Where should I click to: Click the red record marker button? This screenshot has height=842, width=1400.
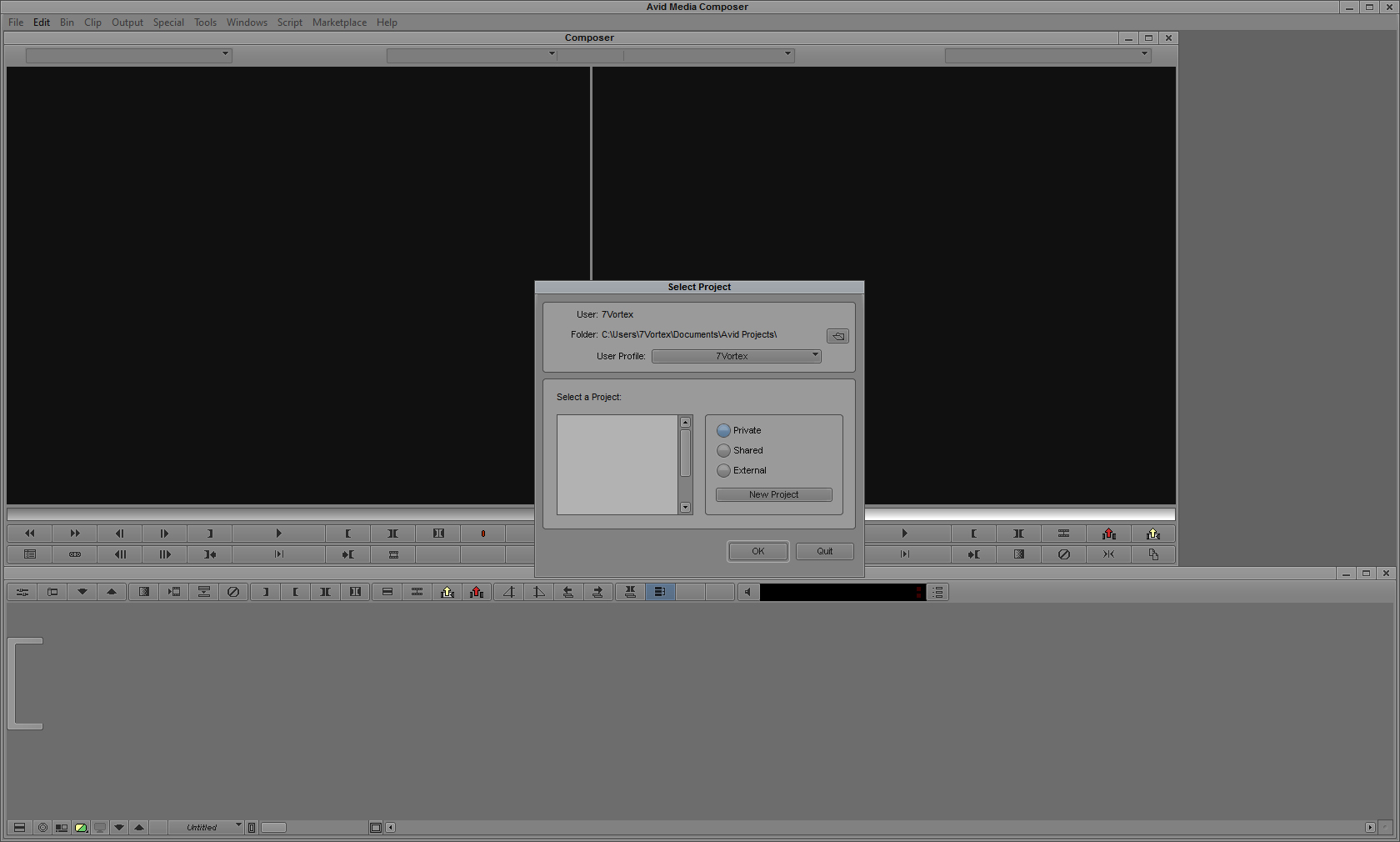coord(483,534)
